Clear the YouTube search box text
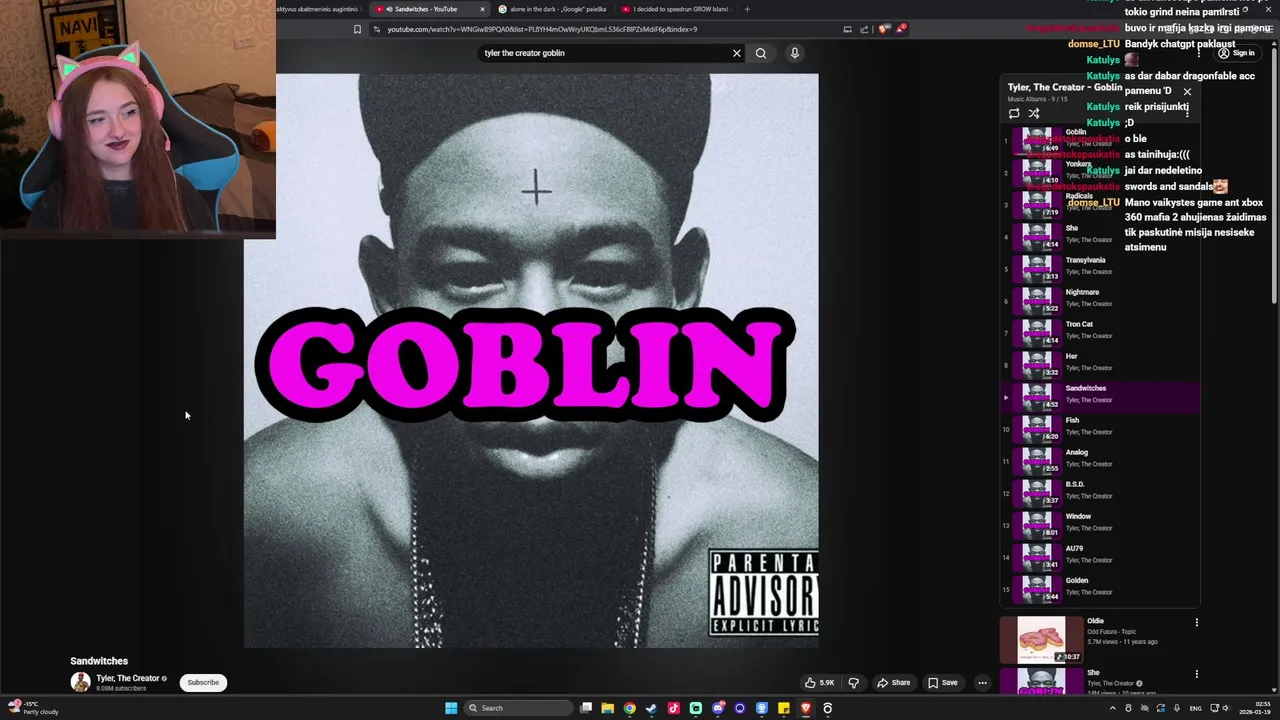Screen dimensions: 1280x720 click(x=737, y=53)
